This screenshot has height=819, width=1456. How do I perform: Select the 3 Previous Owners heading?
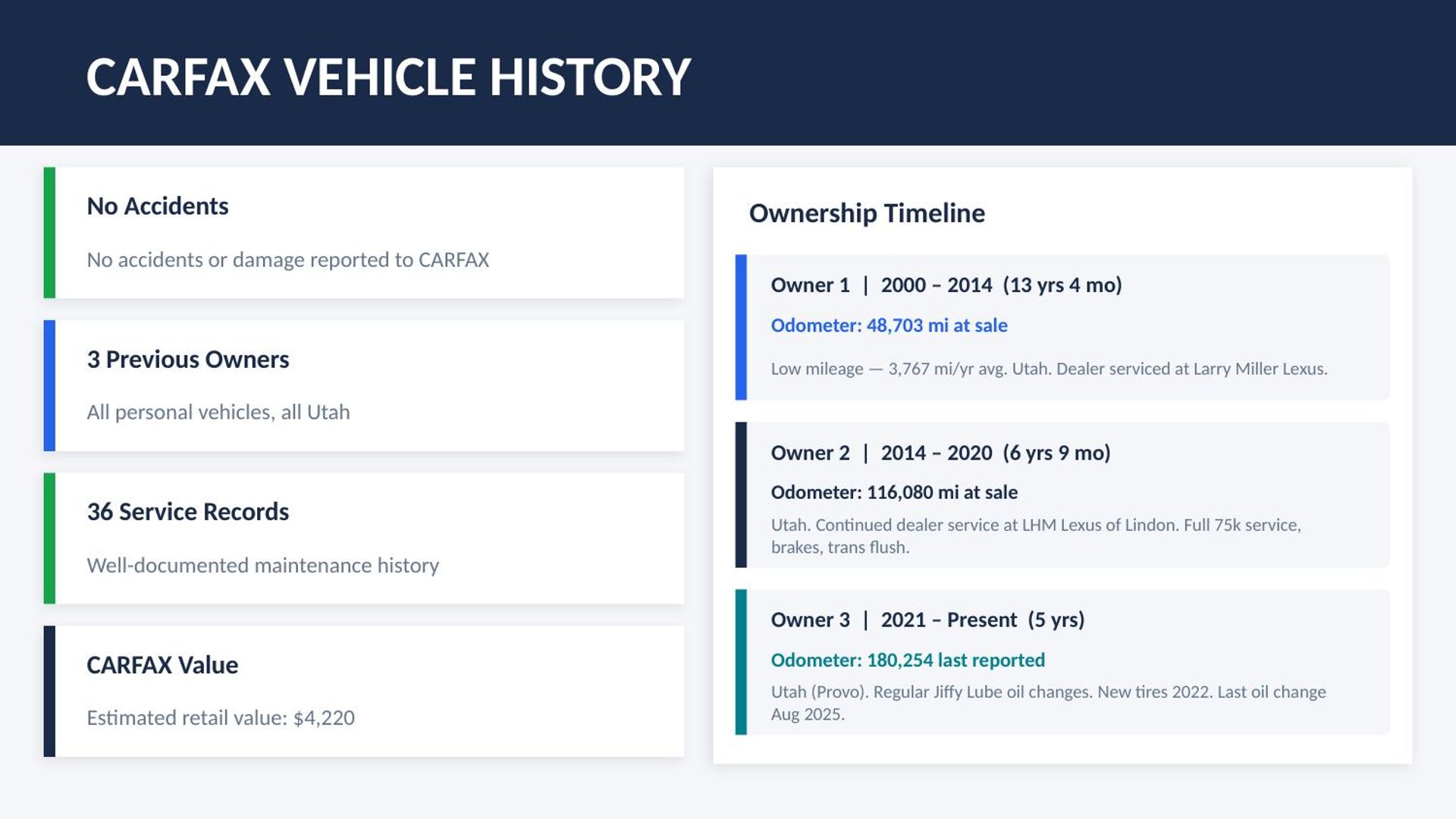click(188, 359)
